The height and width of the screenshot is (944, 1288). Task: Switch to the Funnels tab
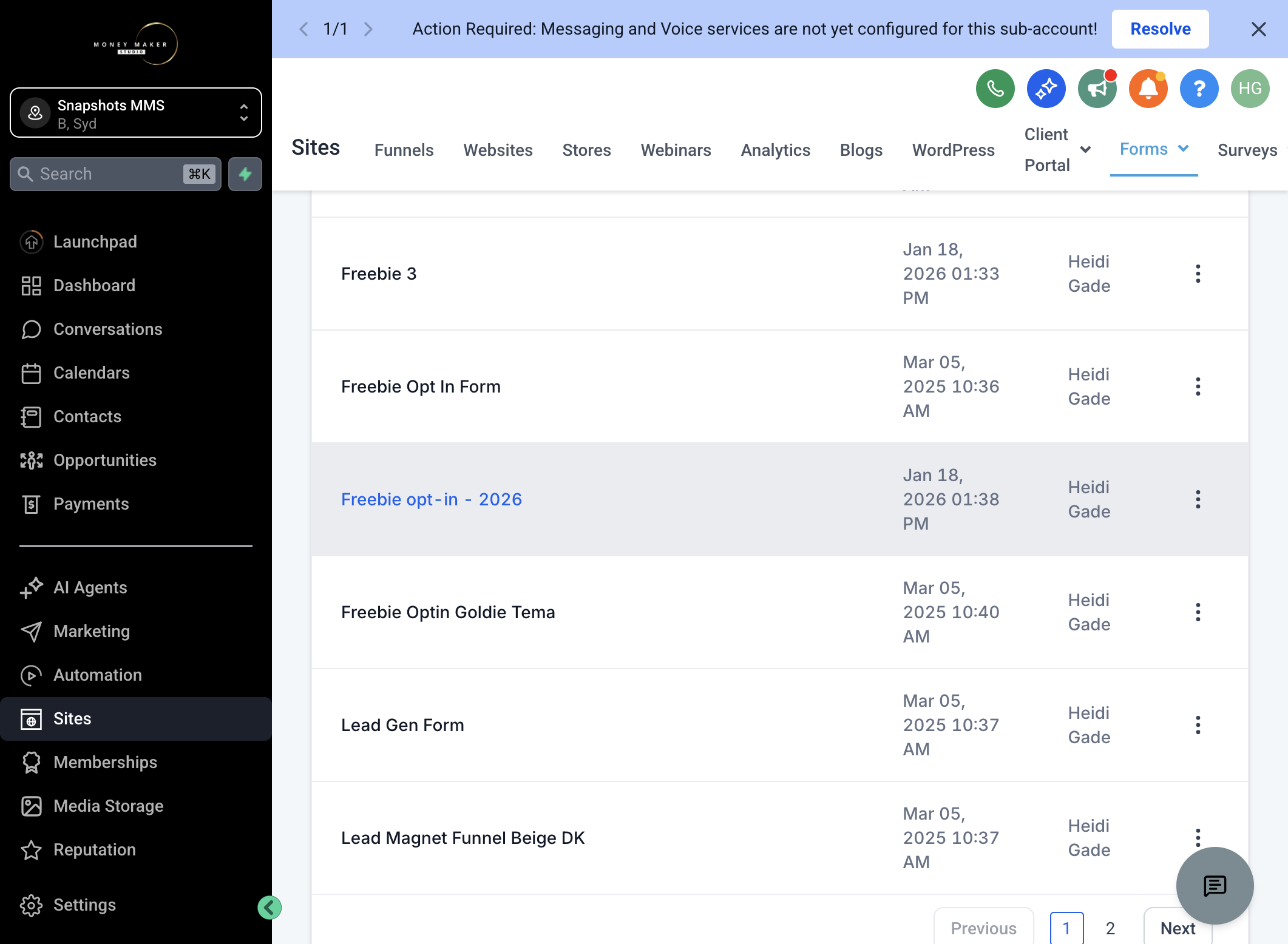pyautogui.click(x=404, y=150)
